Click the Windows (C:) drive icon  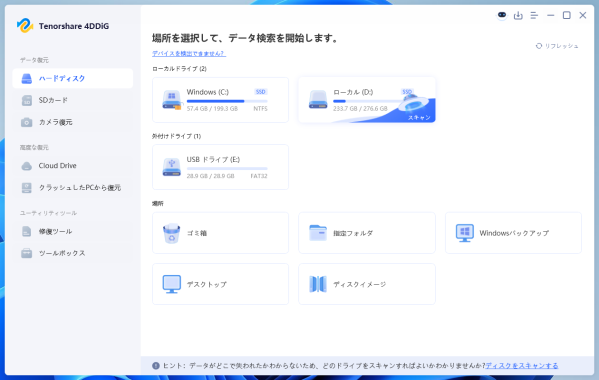(172, 100)
